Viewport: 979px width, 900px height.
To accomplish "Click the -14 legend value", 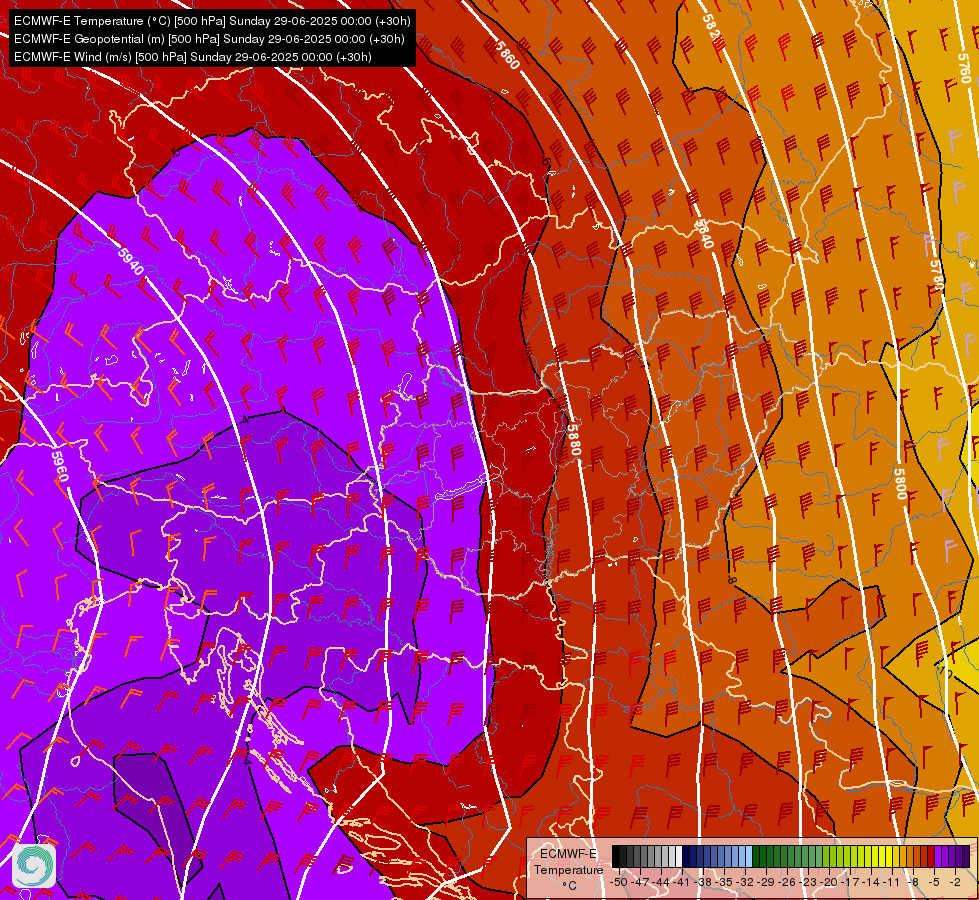I will (871, 882).
